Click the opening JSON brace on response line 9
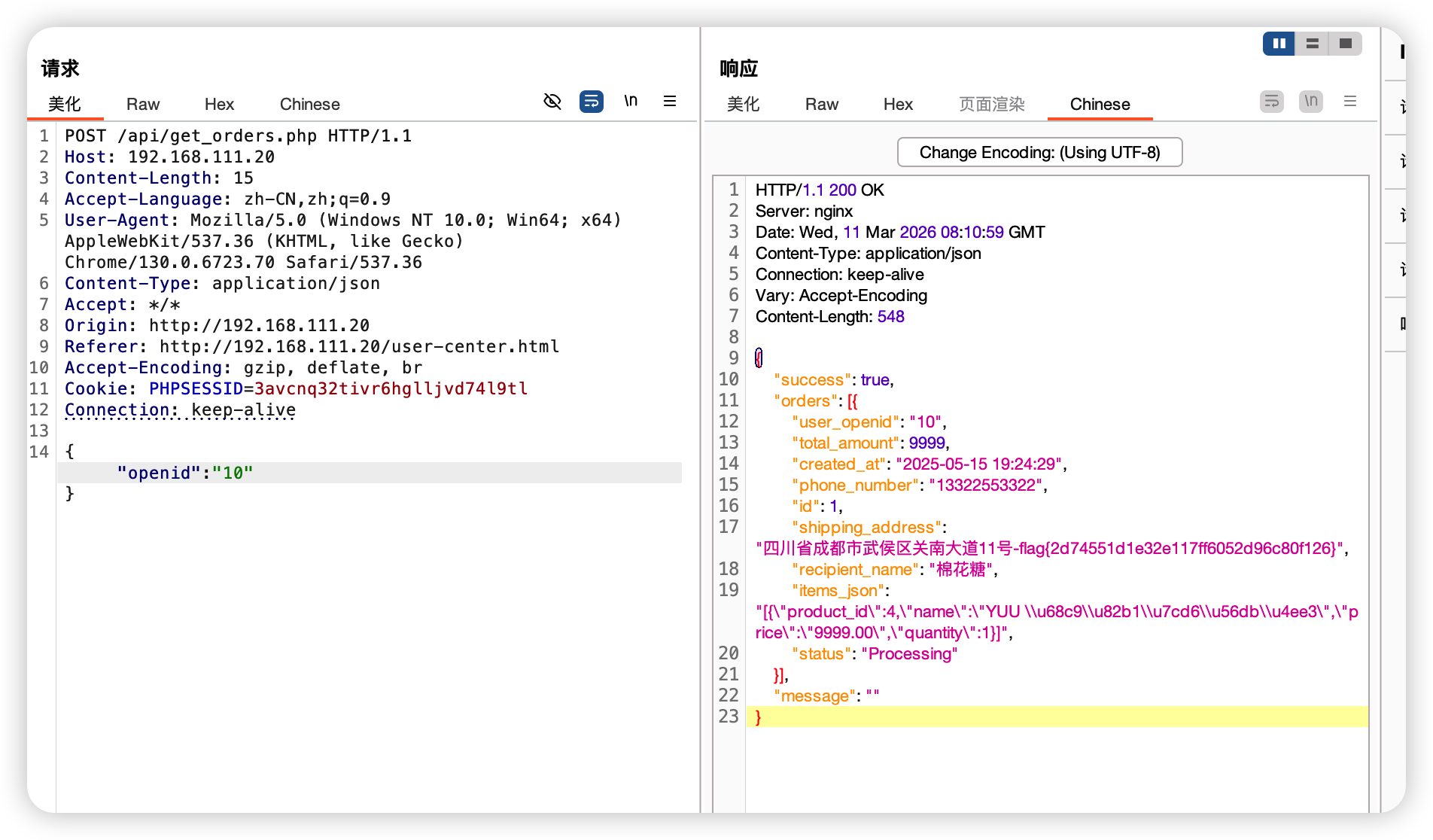This screenshot has height=840, width=1433. pos(759,358)
